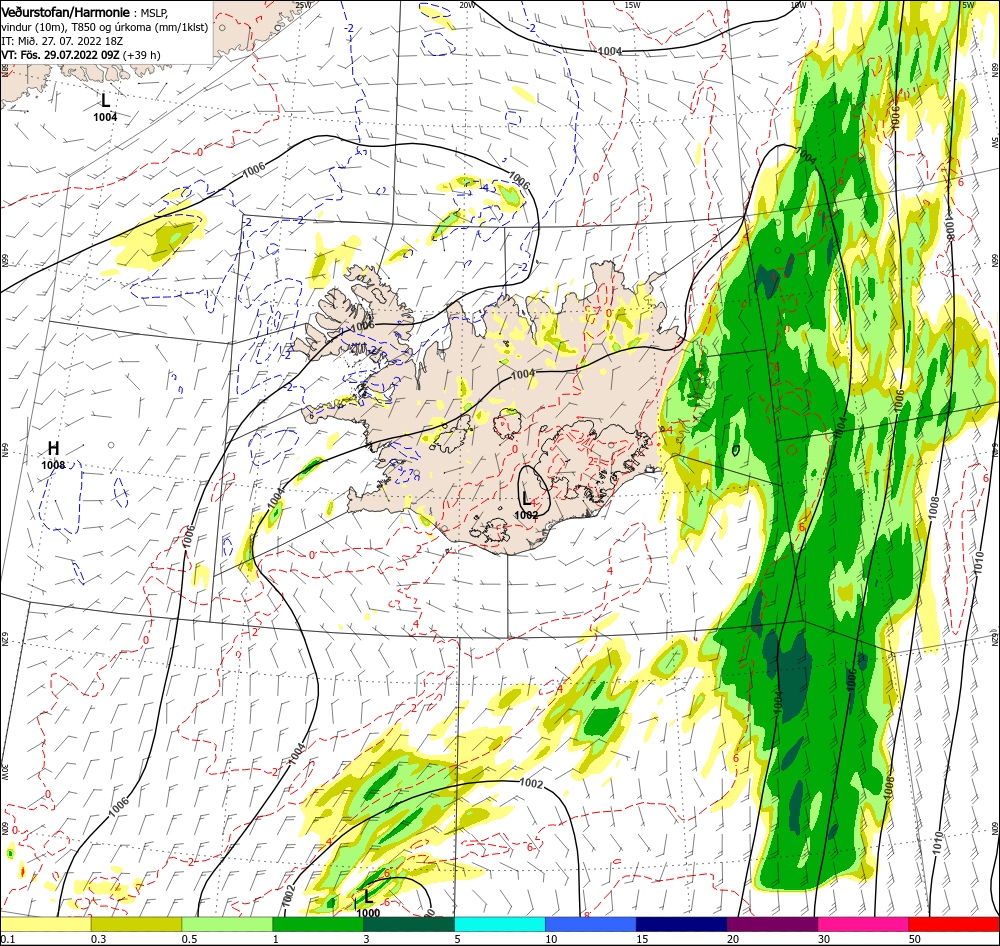Viewport: 1000px width, 946px height.
Task: Pick the cyan 5 mm legend swatch
Action: (x=500, y=925)
